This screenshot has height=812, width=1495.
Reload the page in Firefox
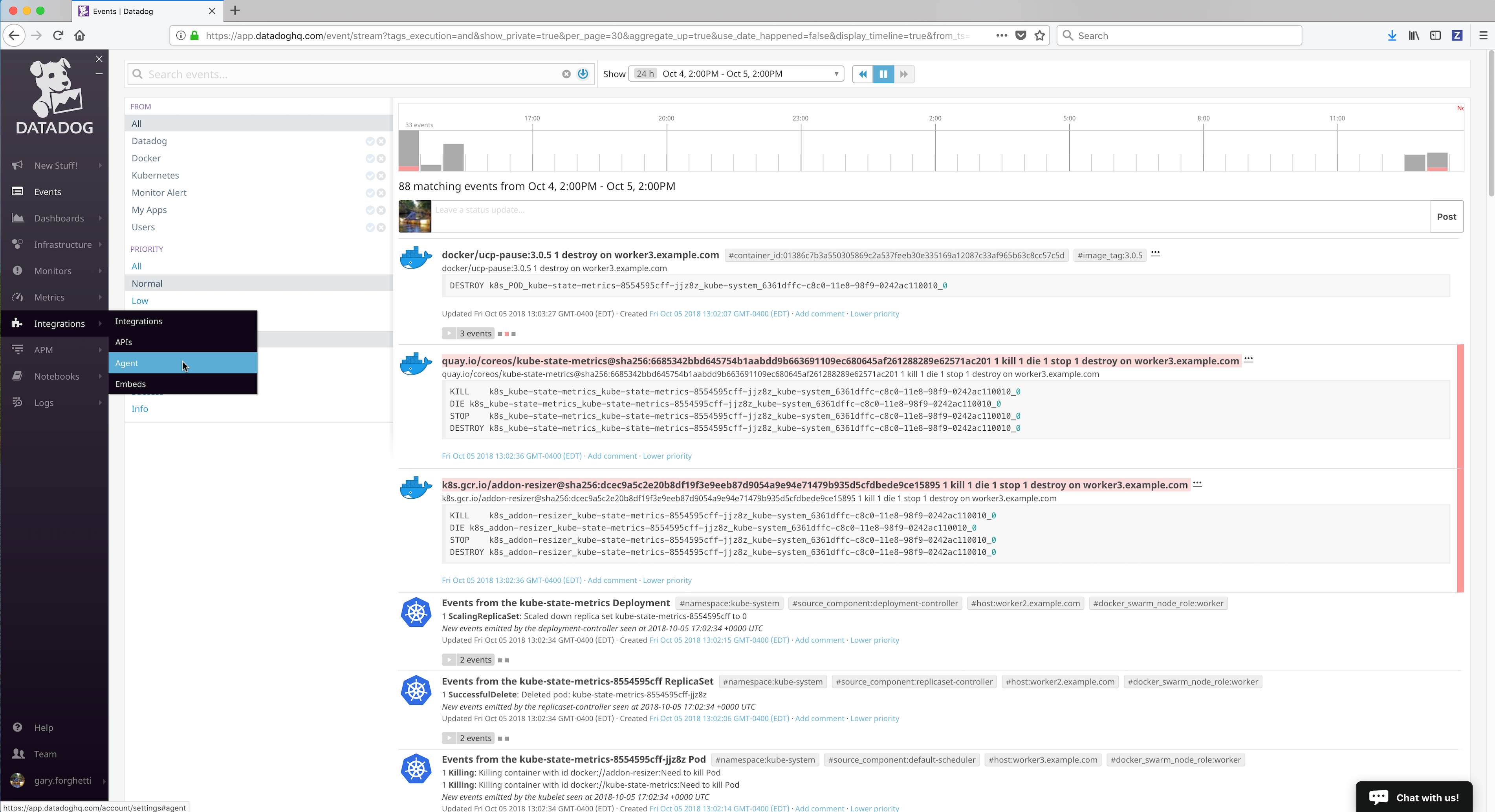[x=58, y=35]
